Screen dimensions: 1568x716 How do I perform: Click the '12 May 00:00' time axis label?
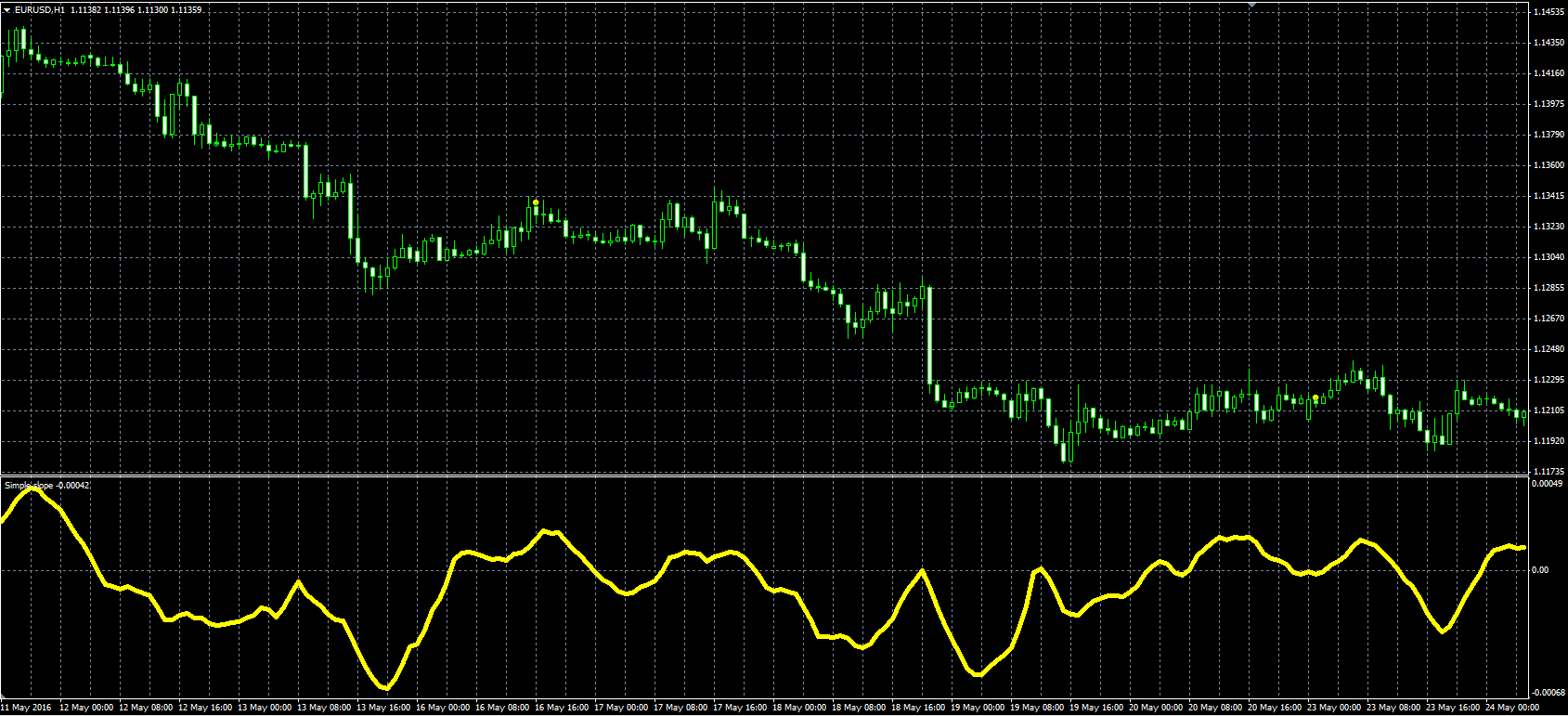(86, 708)
